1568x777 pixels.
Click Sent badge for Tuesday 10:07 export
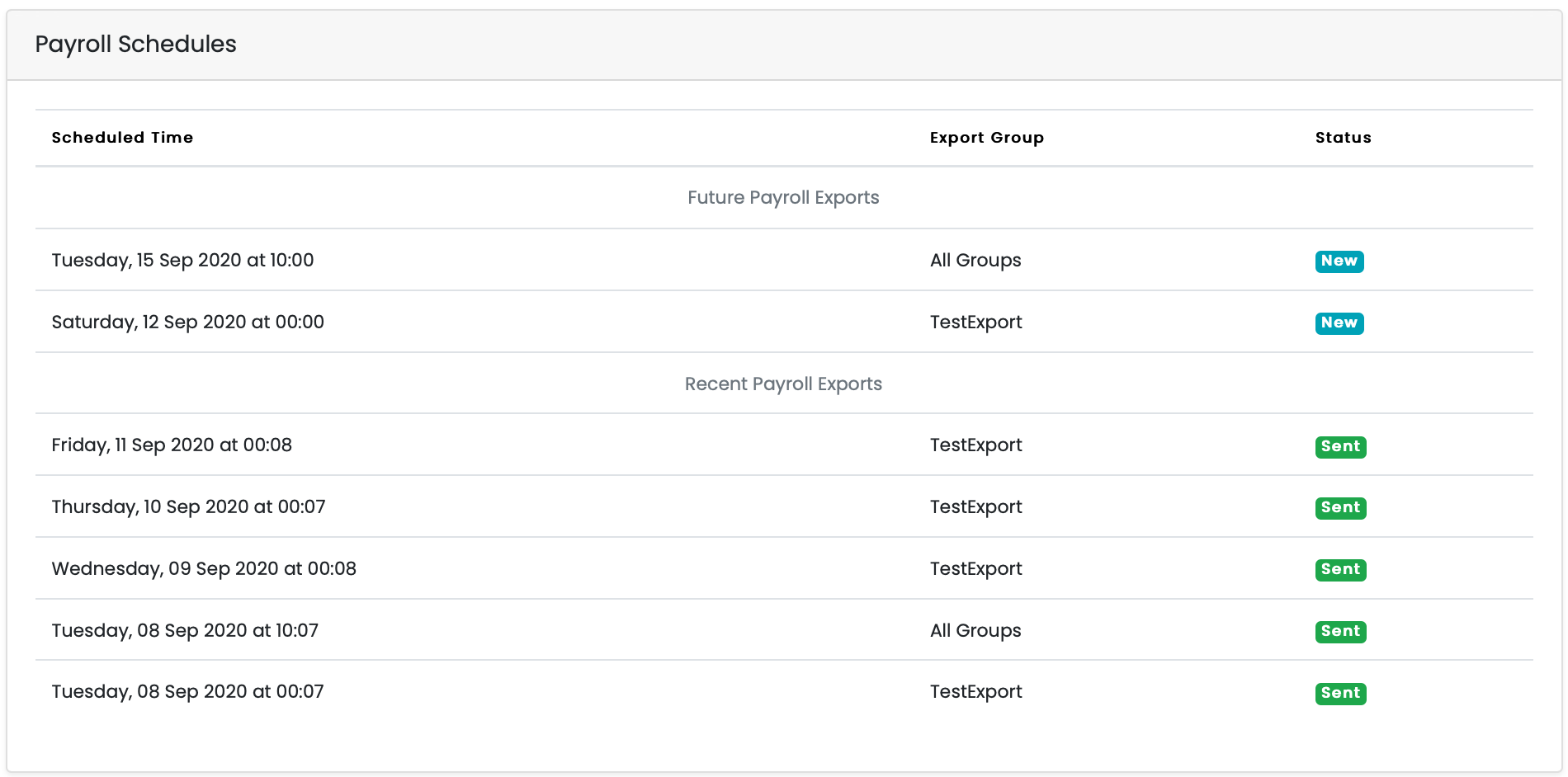(1340, 631)
